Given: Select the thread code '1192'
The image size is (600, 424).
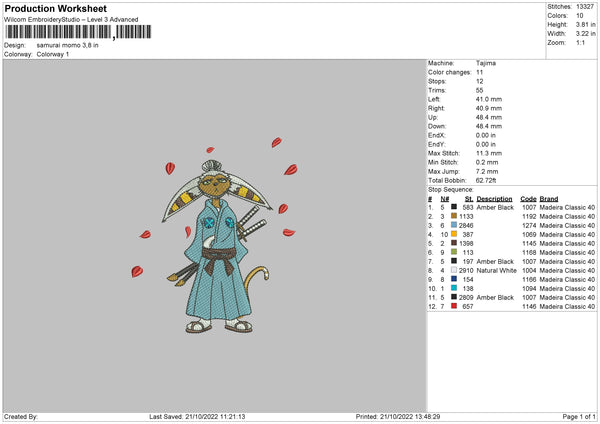Looking at the screenshot, I should point(529,217).
